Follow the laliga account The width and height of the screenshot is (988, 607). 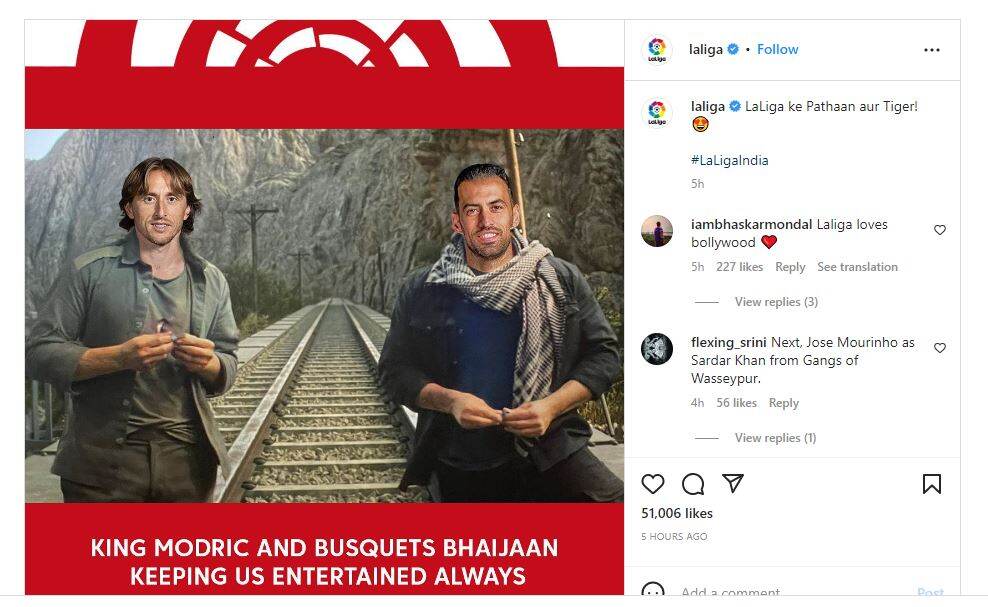(x=778, y=49)
